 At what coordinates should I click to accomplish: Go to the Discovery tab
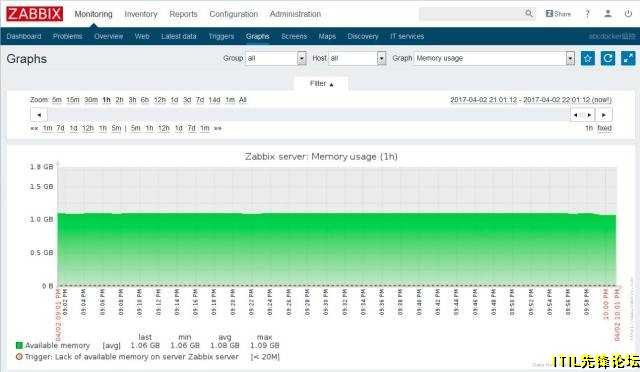(363, 36)
